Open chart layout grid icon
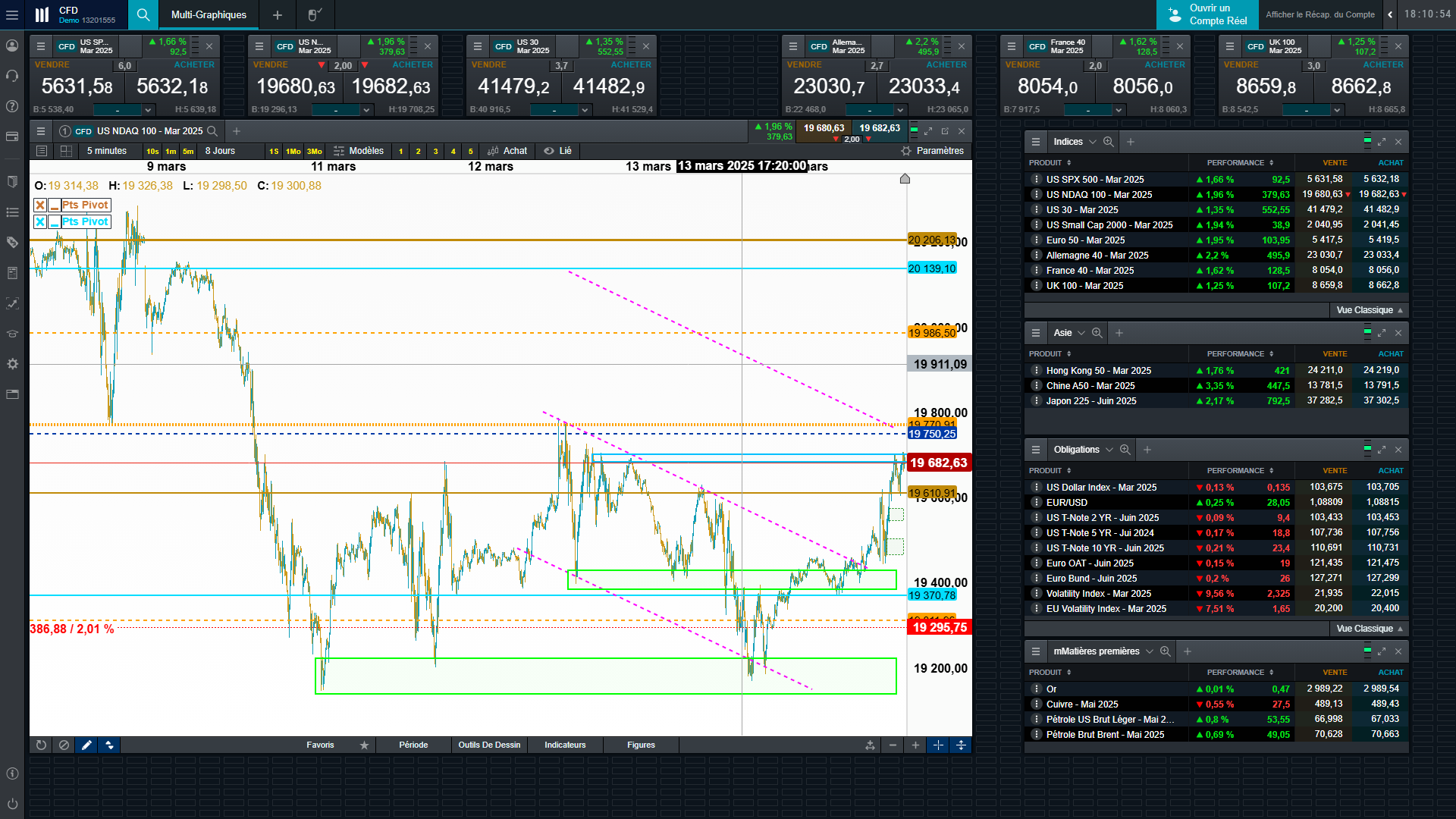The height and width of the screenshot is (819, 1456). [x=66, y=151]
